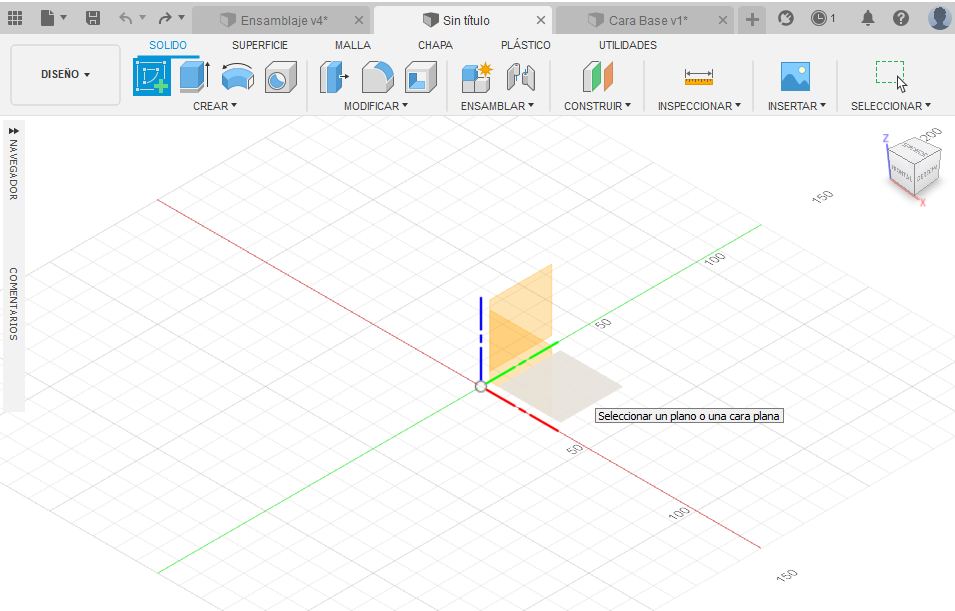Expand the CONSTRUIR menu
The image size is (955, 611).
click(x=597, y=106)
